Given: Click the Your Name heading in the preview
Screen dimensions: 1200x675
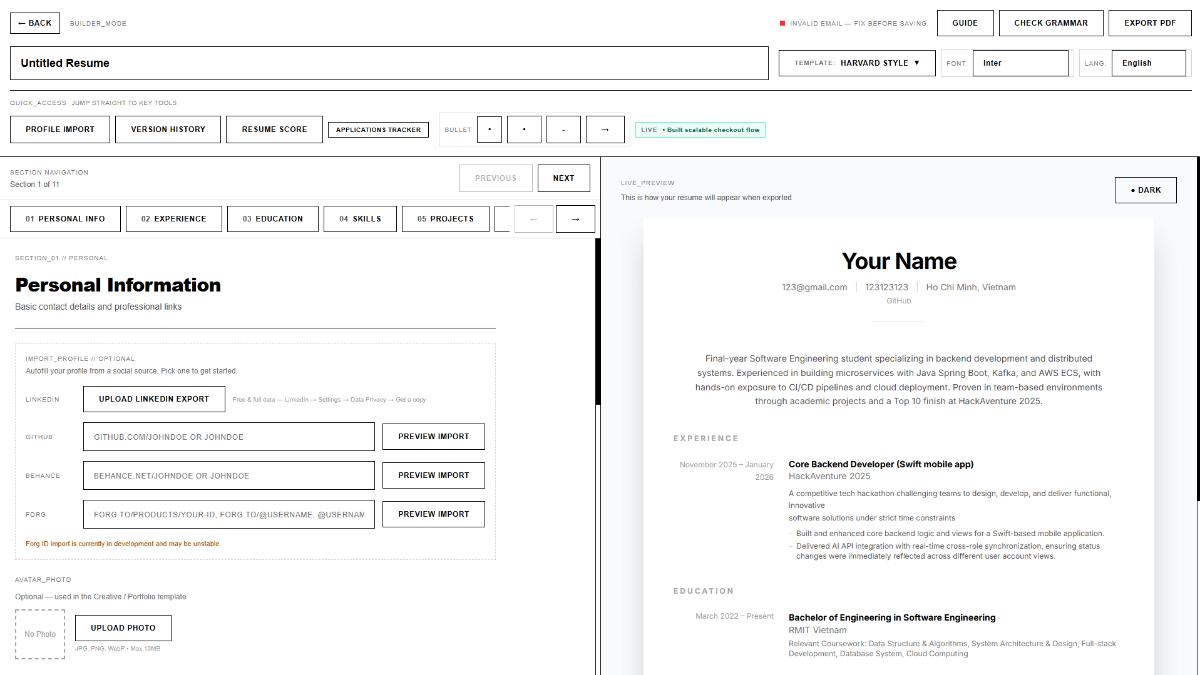Looking at the screenshot, I should click(899, 261).
